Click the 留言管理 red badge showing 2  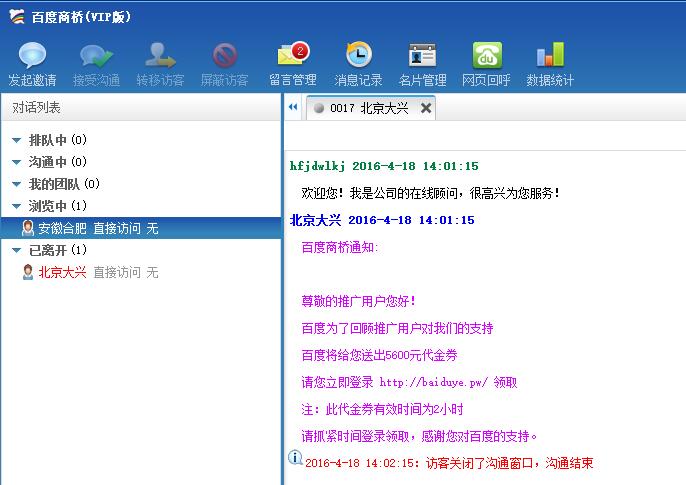point(300,51)
